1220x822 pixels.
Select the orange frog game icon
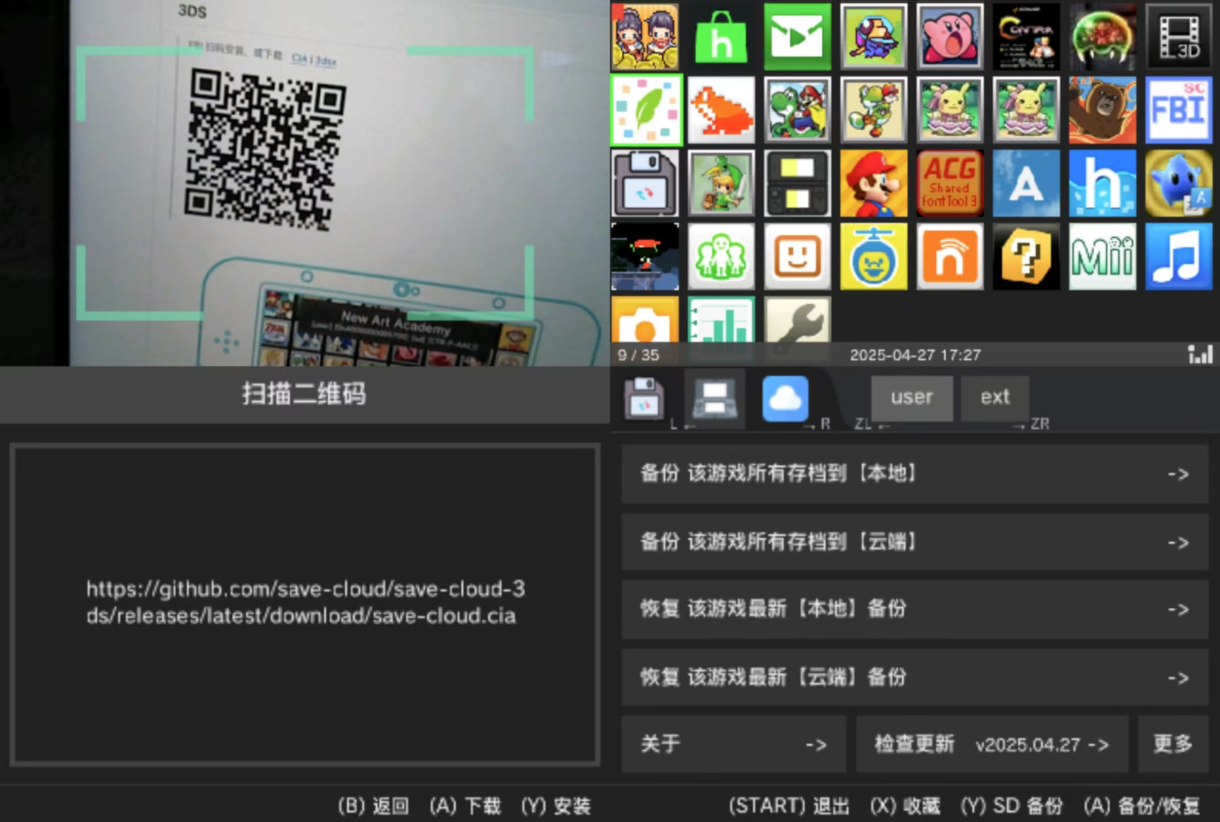coord(721,110)
